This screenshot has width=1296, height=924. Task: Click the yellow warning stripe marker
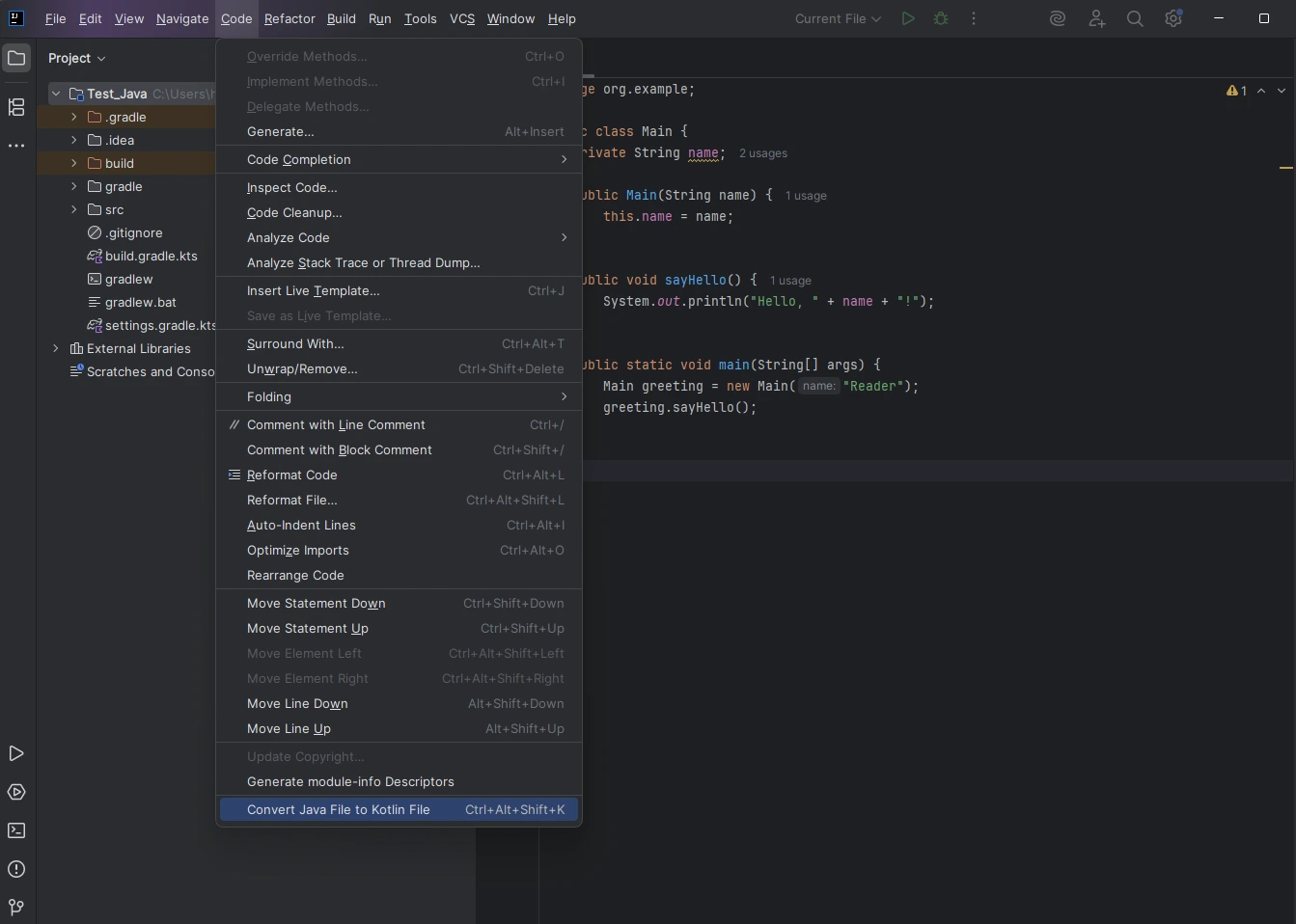tap(1285, 168)
